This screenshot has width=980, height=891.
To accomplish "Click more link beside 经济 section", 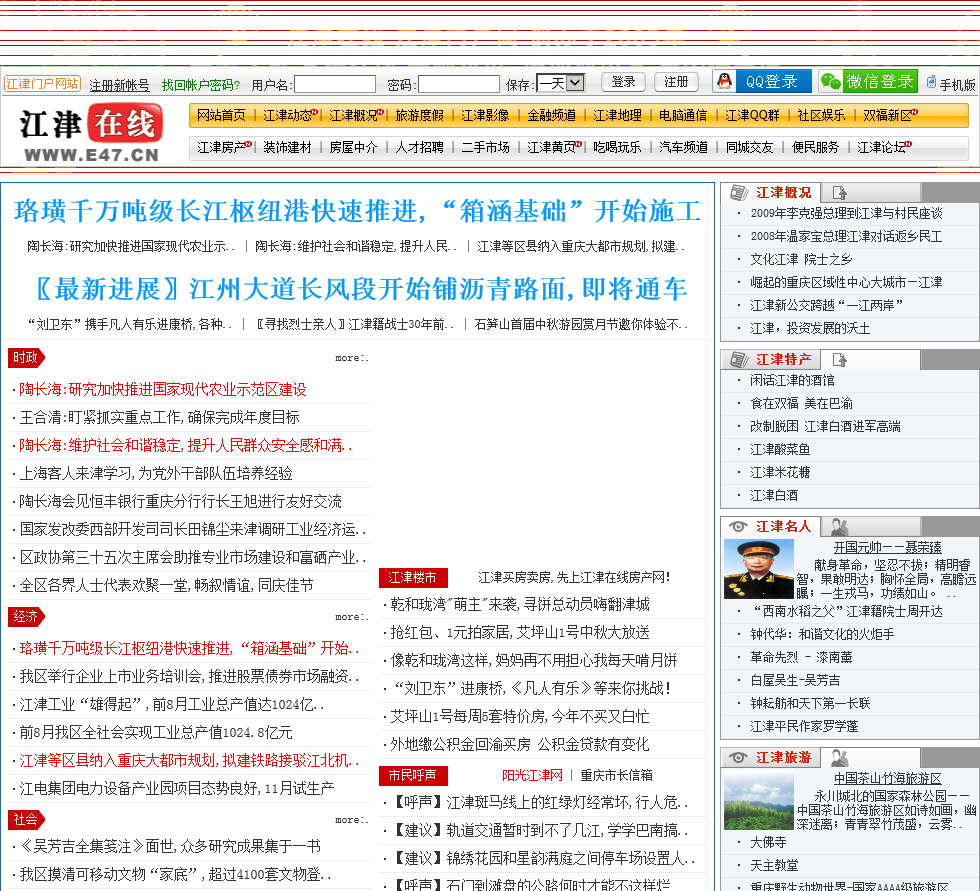I will click(x=352, y=617).
